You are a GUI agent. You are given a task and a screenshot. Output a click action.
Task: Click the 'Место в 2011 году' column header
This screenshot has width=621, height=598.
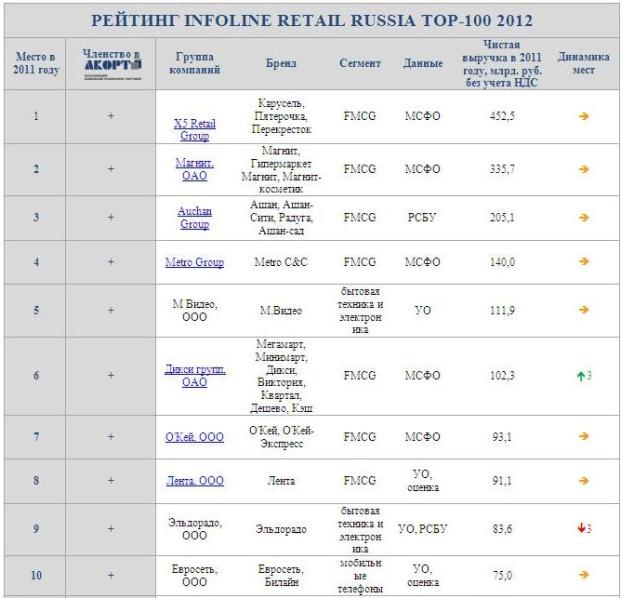pyautogui.click(x=36, y=63)
